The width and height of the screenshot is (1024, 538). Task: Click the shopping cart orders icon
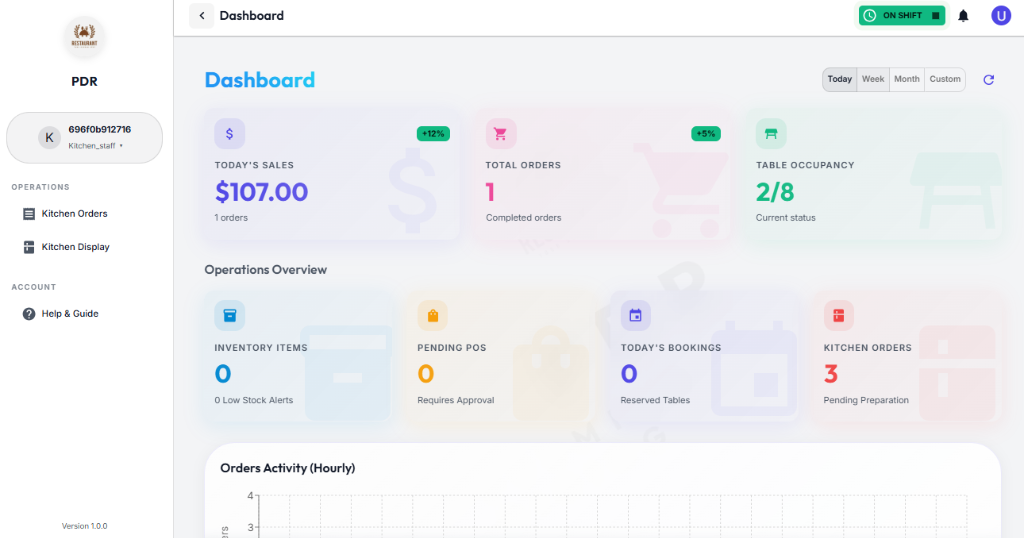[x=501, y=133]
